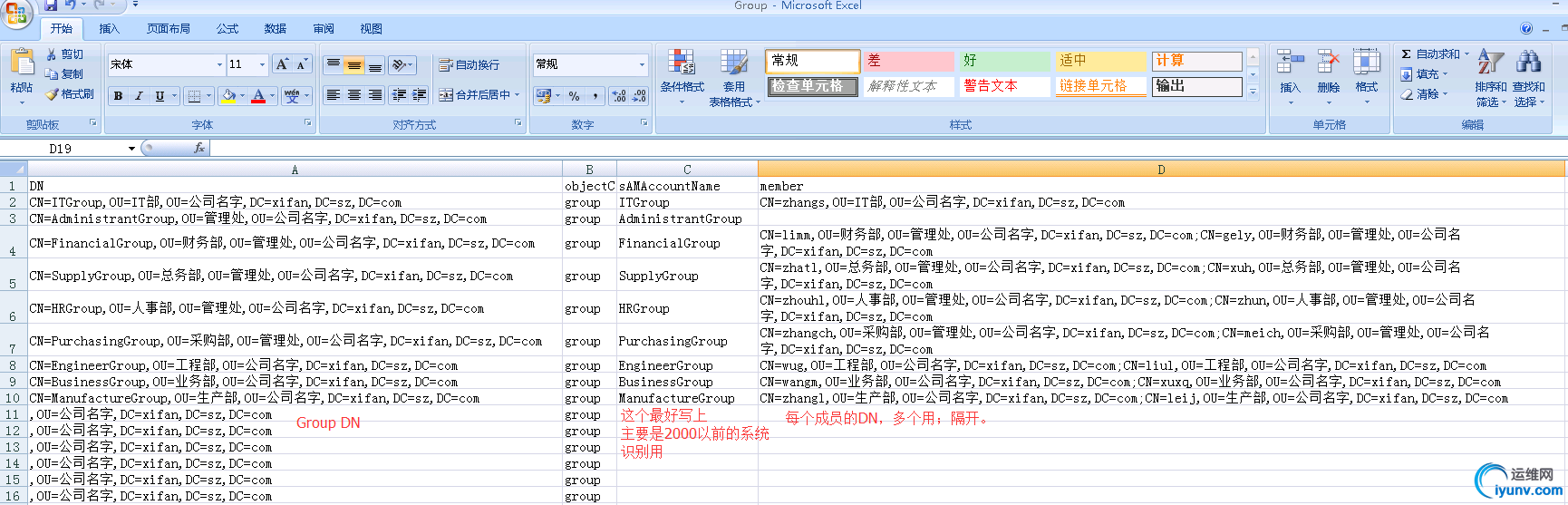Select the 差 (Bad) cell style

(908, 61)
